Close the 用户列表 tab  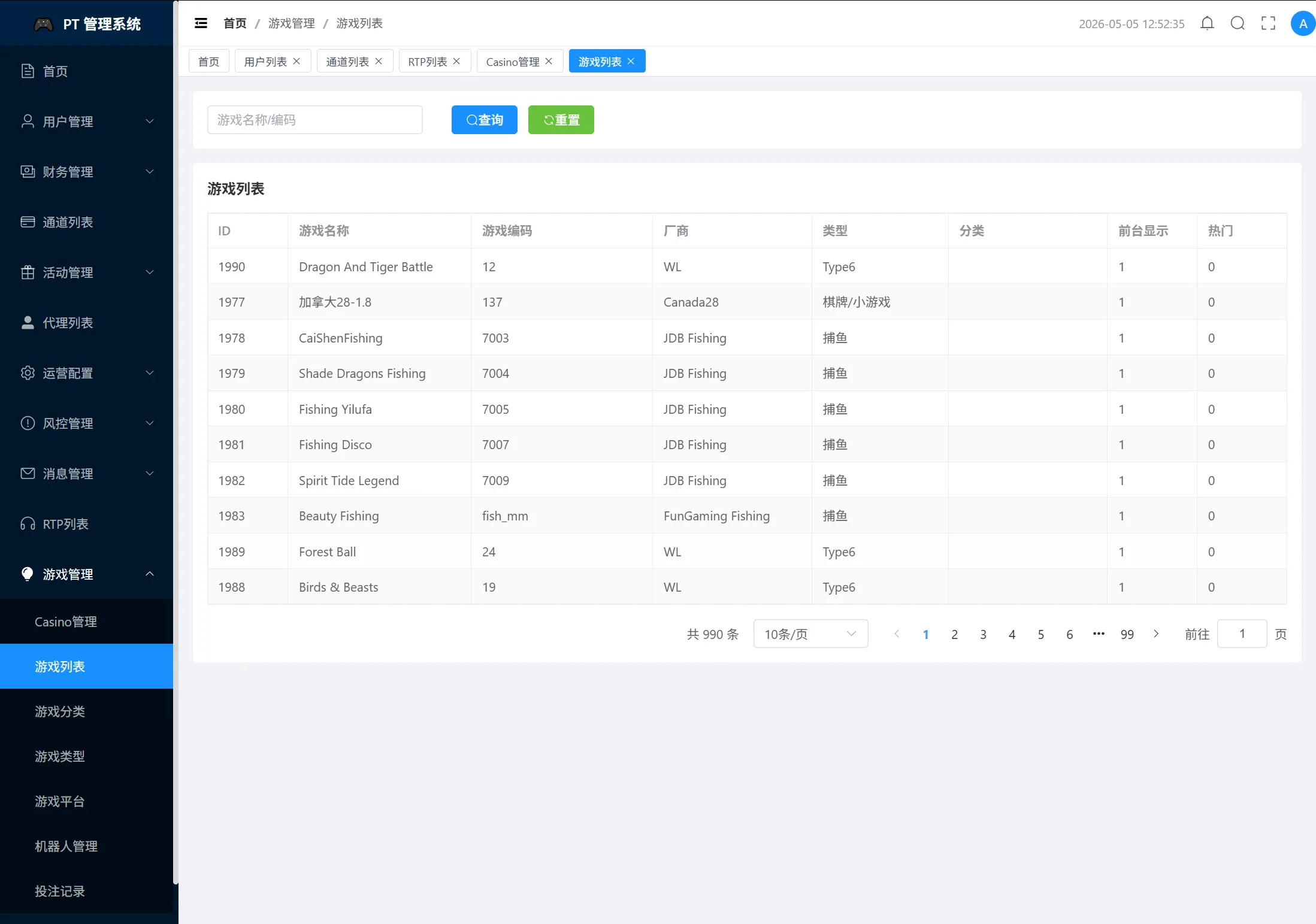click(x=297, y=61)
